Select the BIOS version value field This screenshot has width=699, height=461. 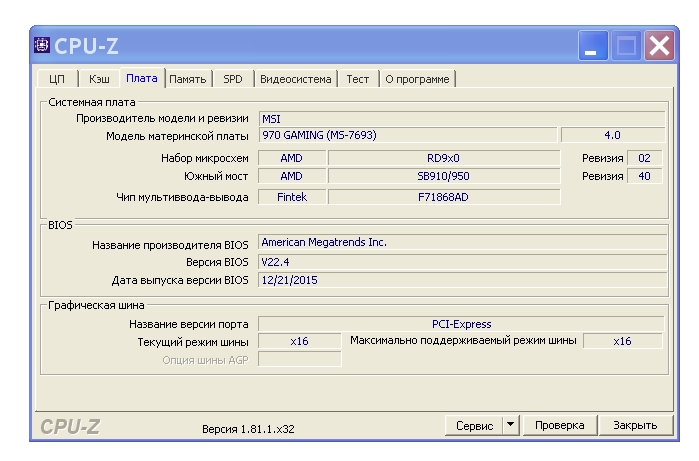[x=461, y=261]
